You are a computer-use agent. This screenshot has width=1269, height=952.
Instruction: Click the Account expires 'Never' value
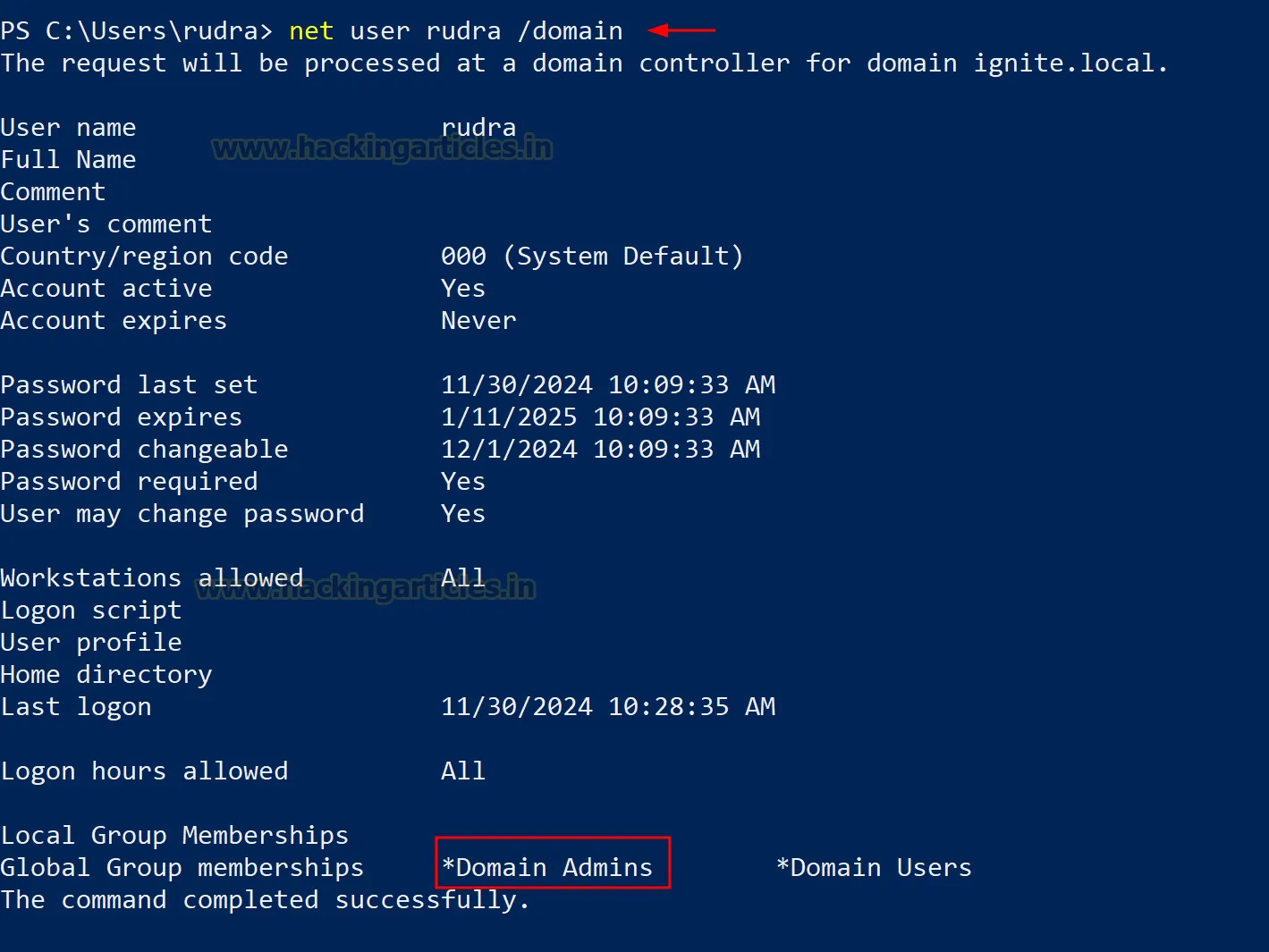pyautogui.click(x=478, y=321)
